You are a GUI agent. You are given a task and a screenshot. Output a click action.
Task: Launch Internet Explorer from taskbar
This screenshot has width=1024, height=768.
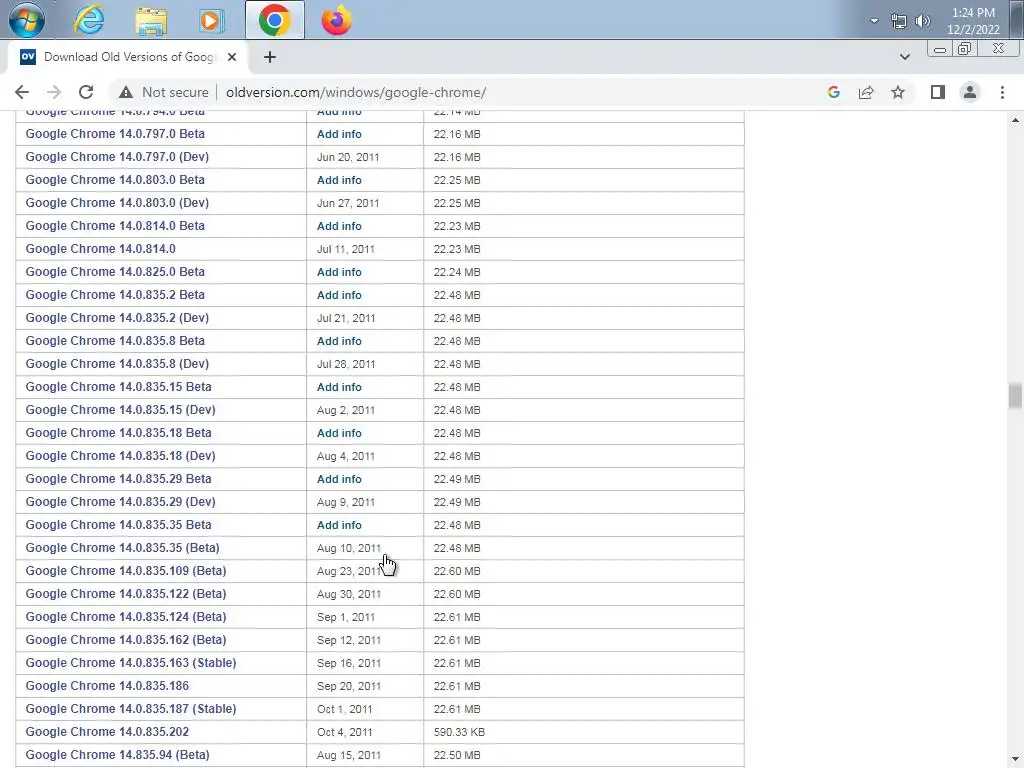[x=89, y=20]
